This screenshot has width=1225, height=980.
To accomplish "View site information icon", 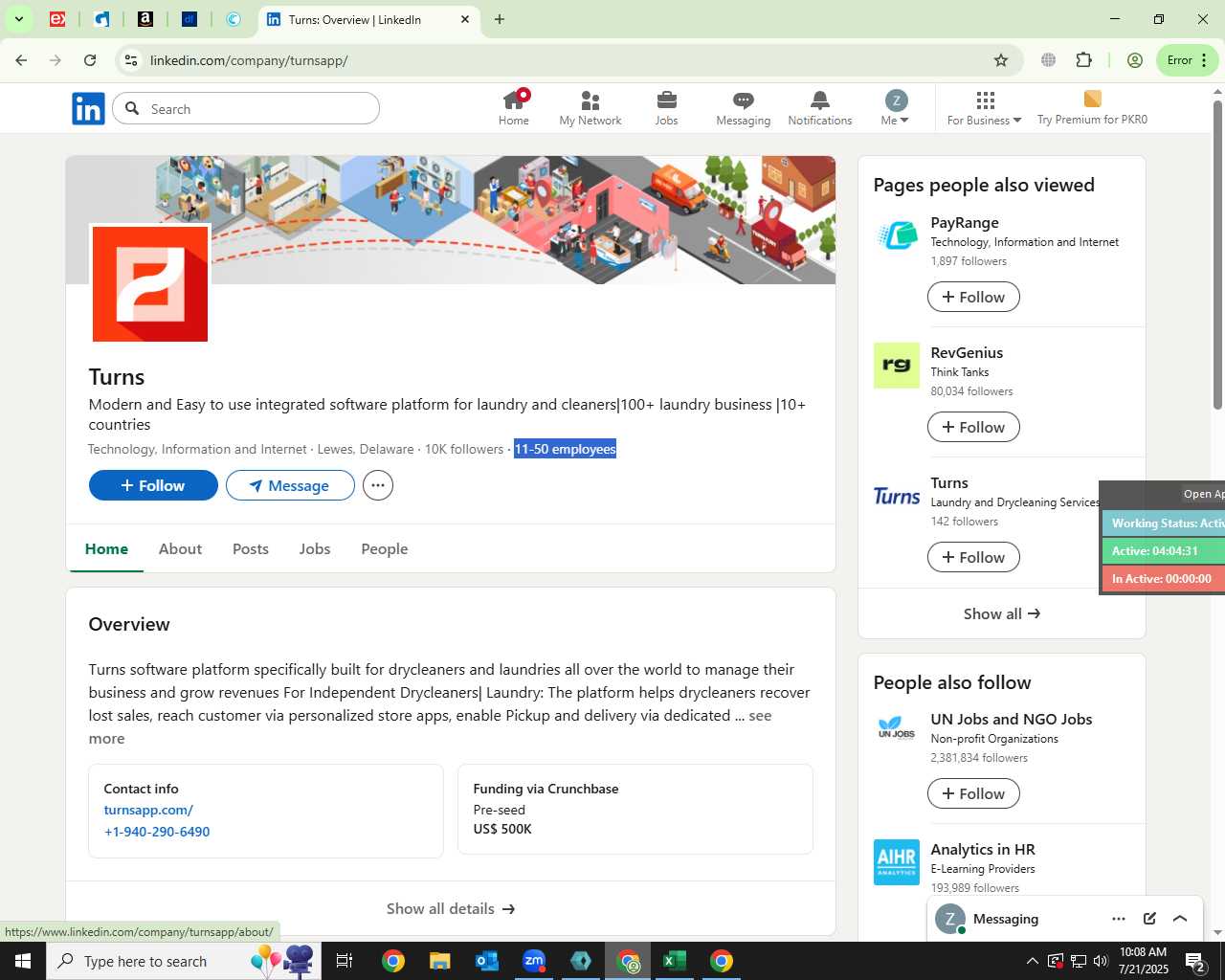I will click(131, 60).
